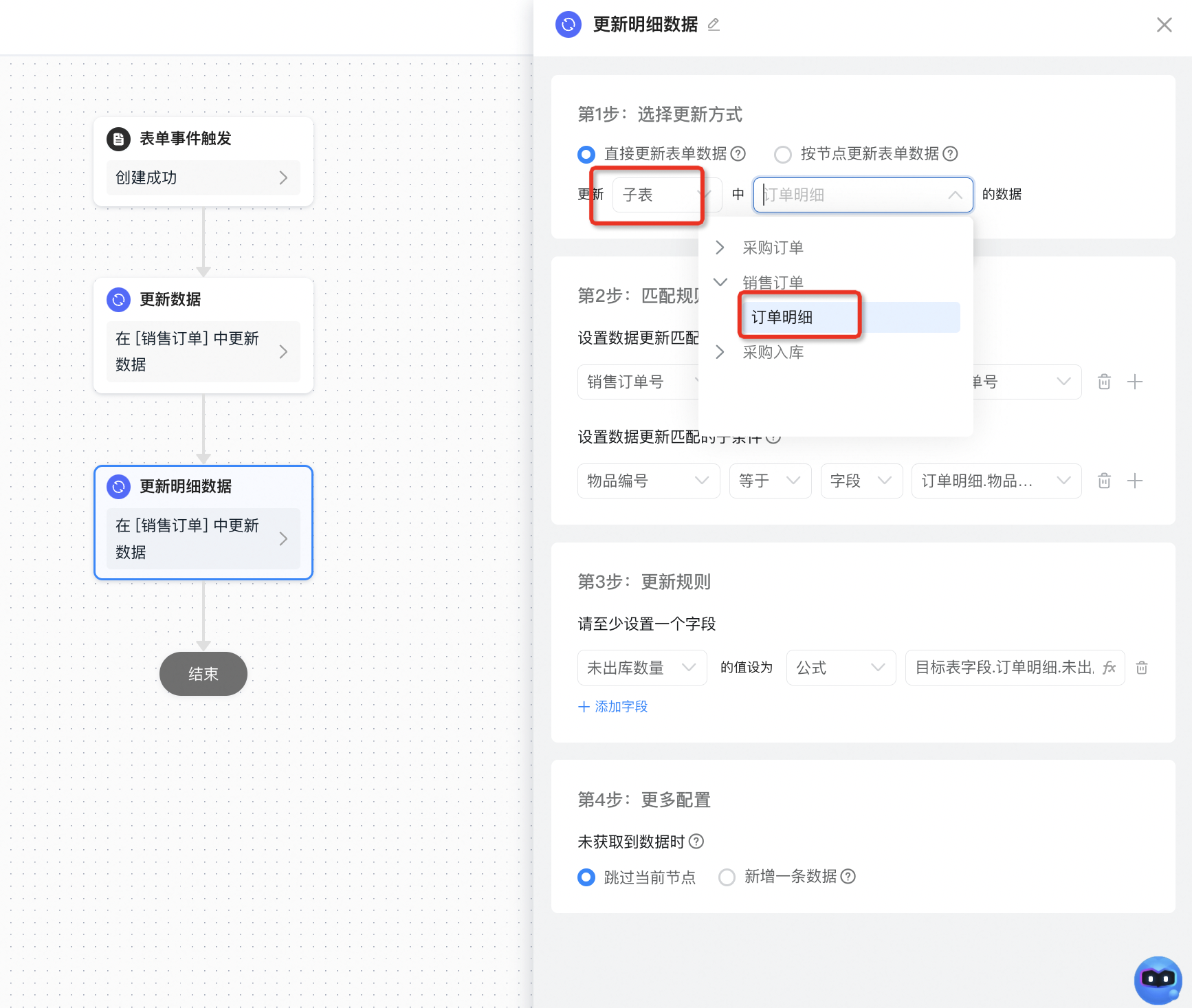Click help icon next to 未获取到数据时
The height and width of the screenshot is (1008, 1192).
696,842
